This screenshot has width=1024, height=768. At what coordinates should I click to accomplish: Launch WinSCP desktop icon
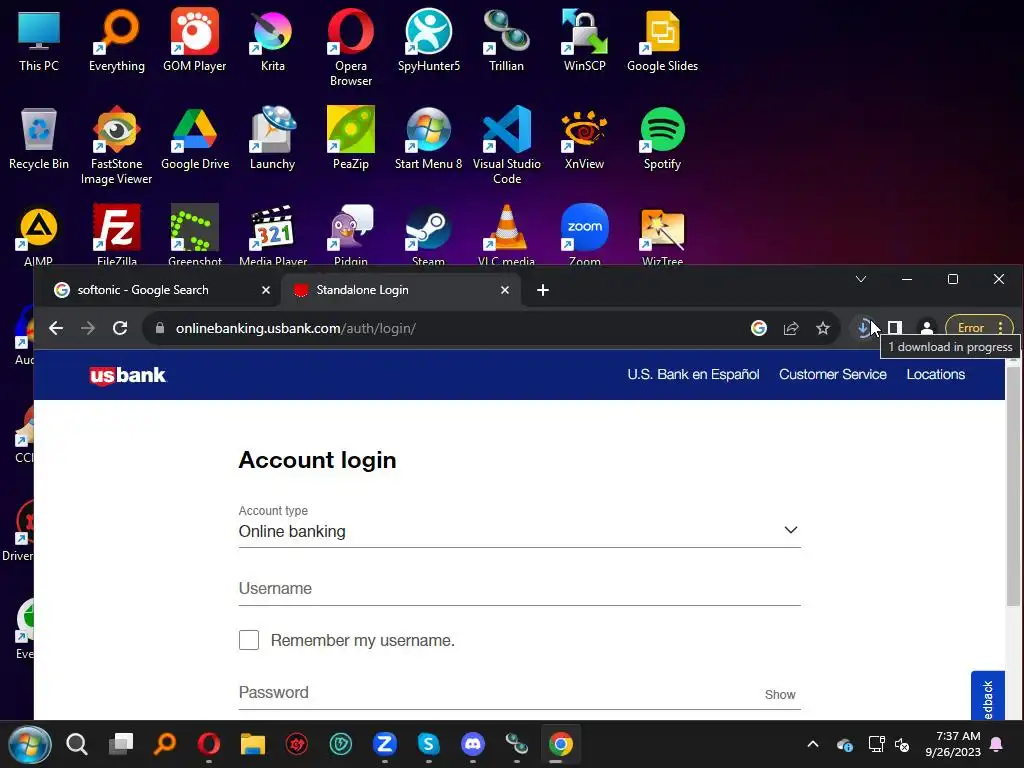click(584, 40)
